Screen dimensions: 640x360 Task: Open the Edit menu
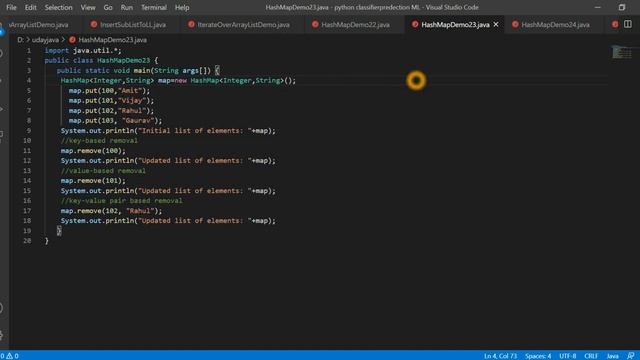click(x=30, y=7)
